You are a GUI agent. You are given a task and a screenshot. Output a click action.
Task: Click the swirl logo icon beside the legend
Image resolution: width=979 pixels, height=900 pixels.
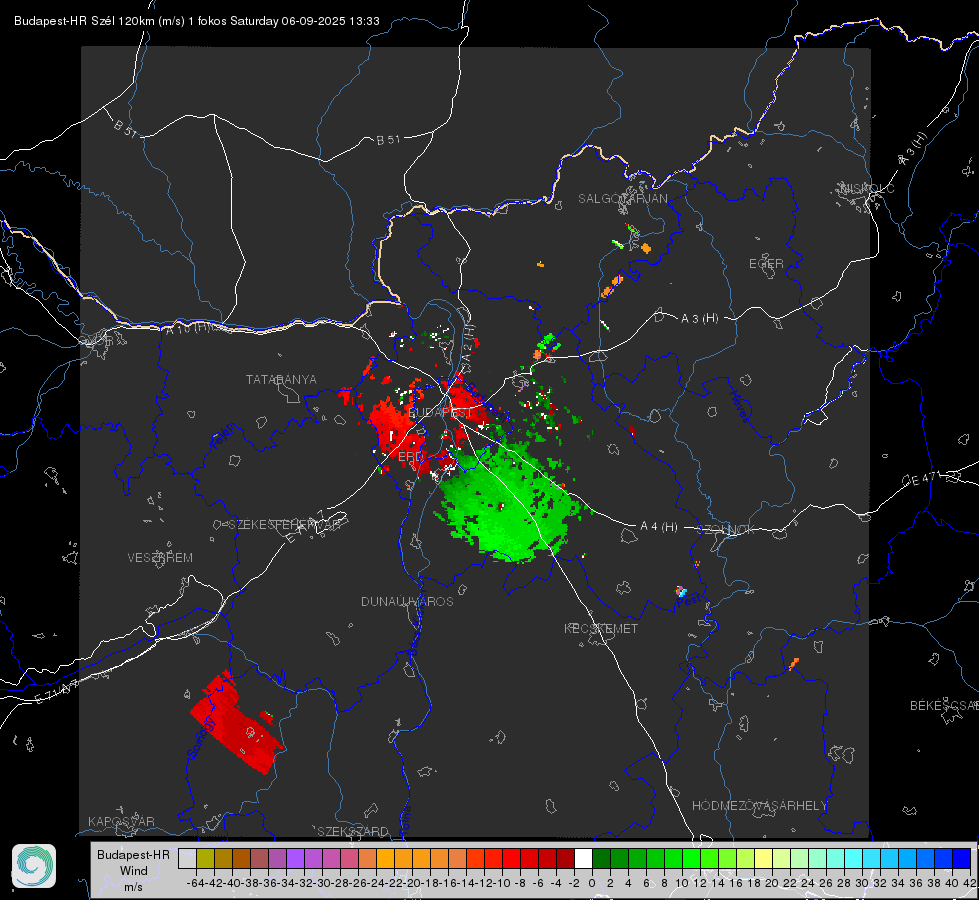(x=34, y=866)
